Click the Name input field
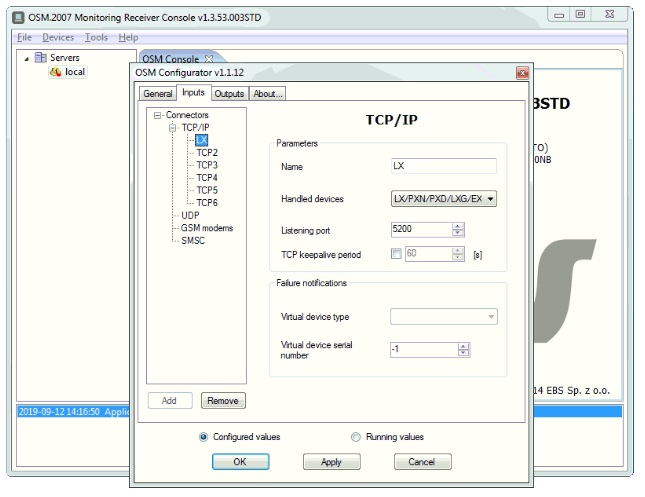Image resolution: width=645 pixels, height=497 pixels. pyautogui.click(x=443, y=166)
